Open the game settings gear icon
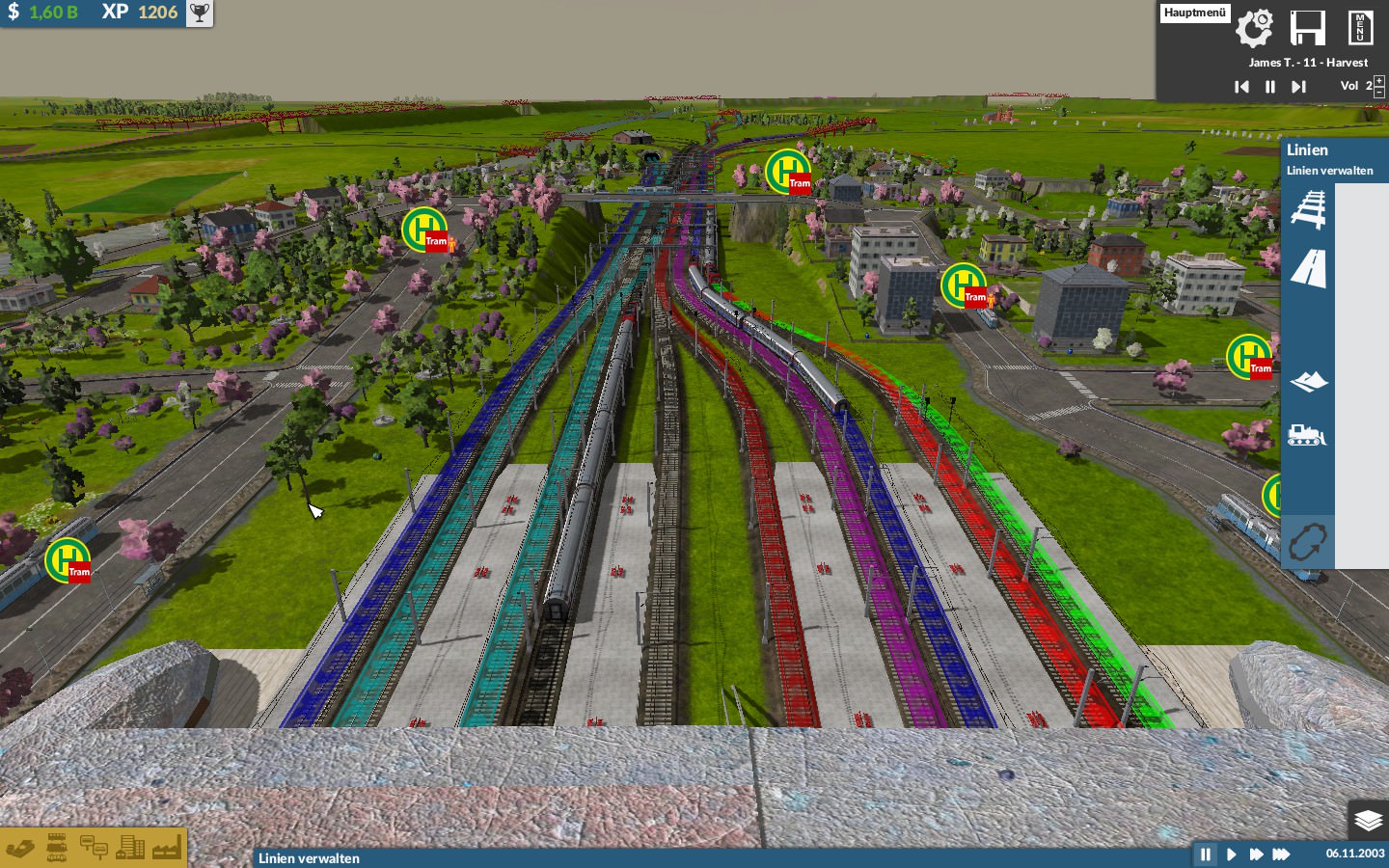The height and width of the screenshot is (868, 1389). pyautogui.click(x=1254, y=28)
